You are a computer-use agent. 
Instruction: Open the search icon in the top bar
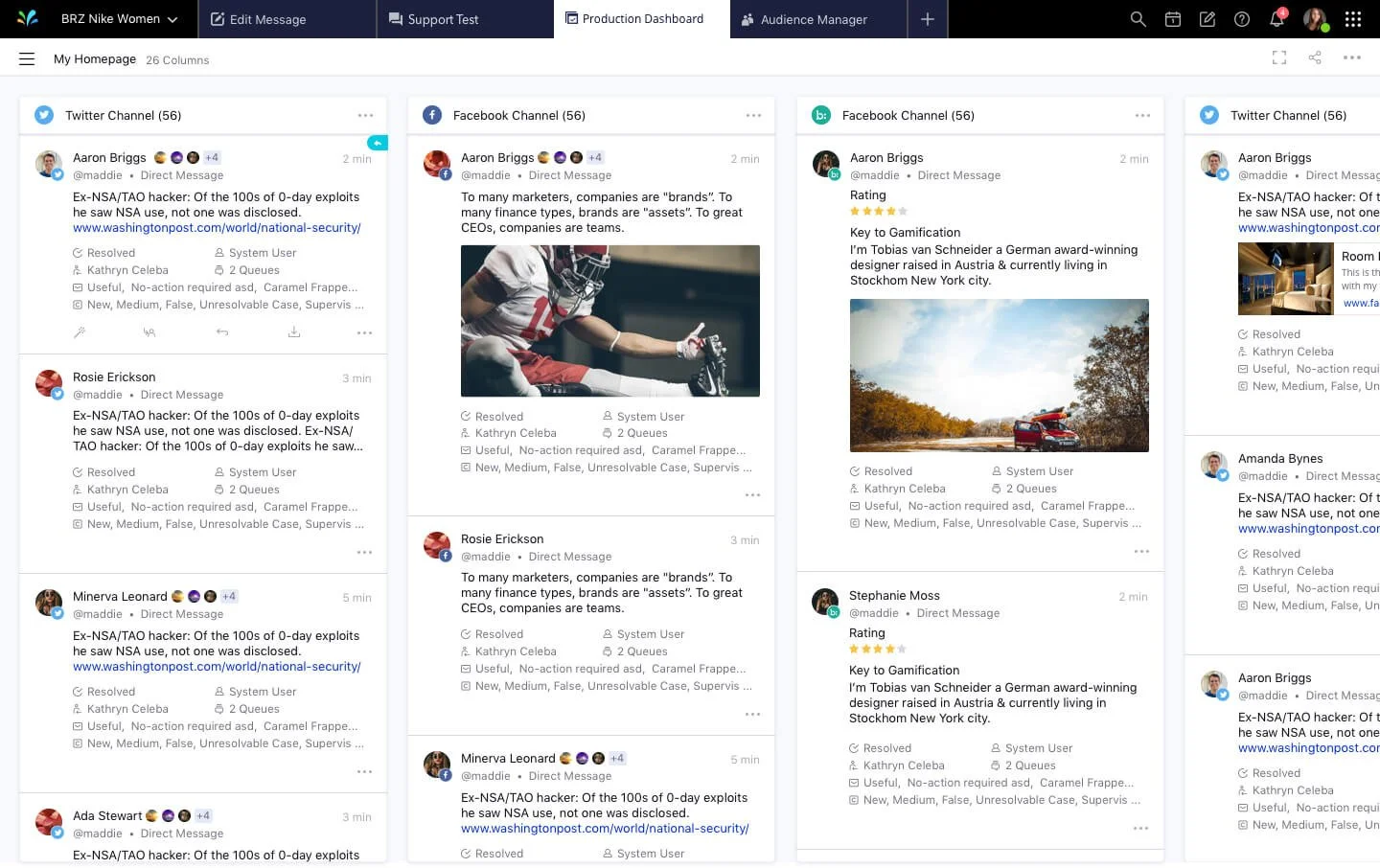(1138, 18)
